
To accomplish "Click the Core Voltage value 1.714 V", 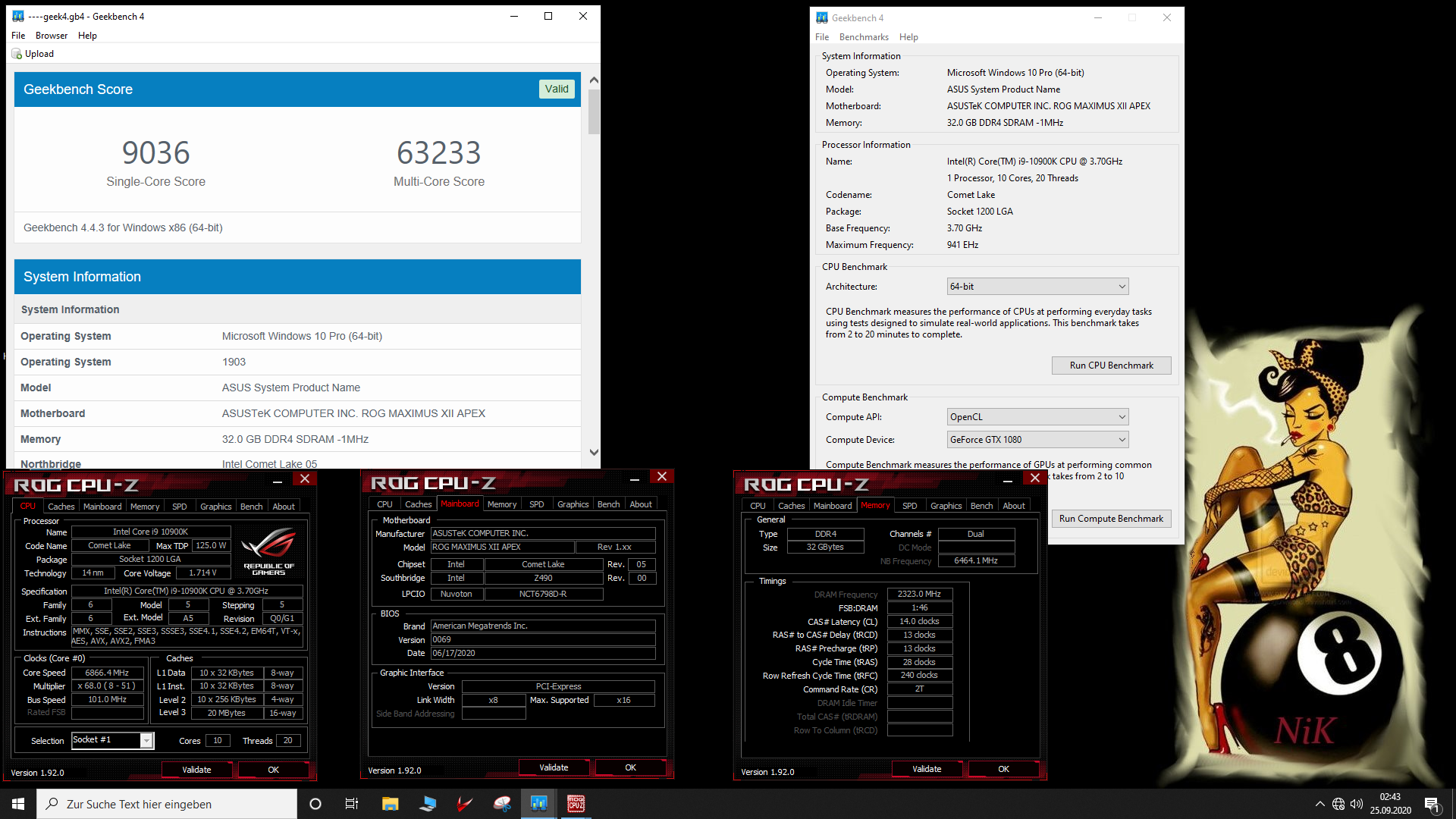I will pos(202,573).
